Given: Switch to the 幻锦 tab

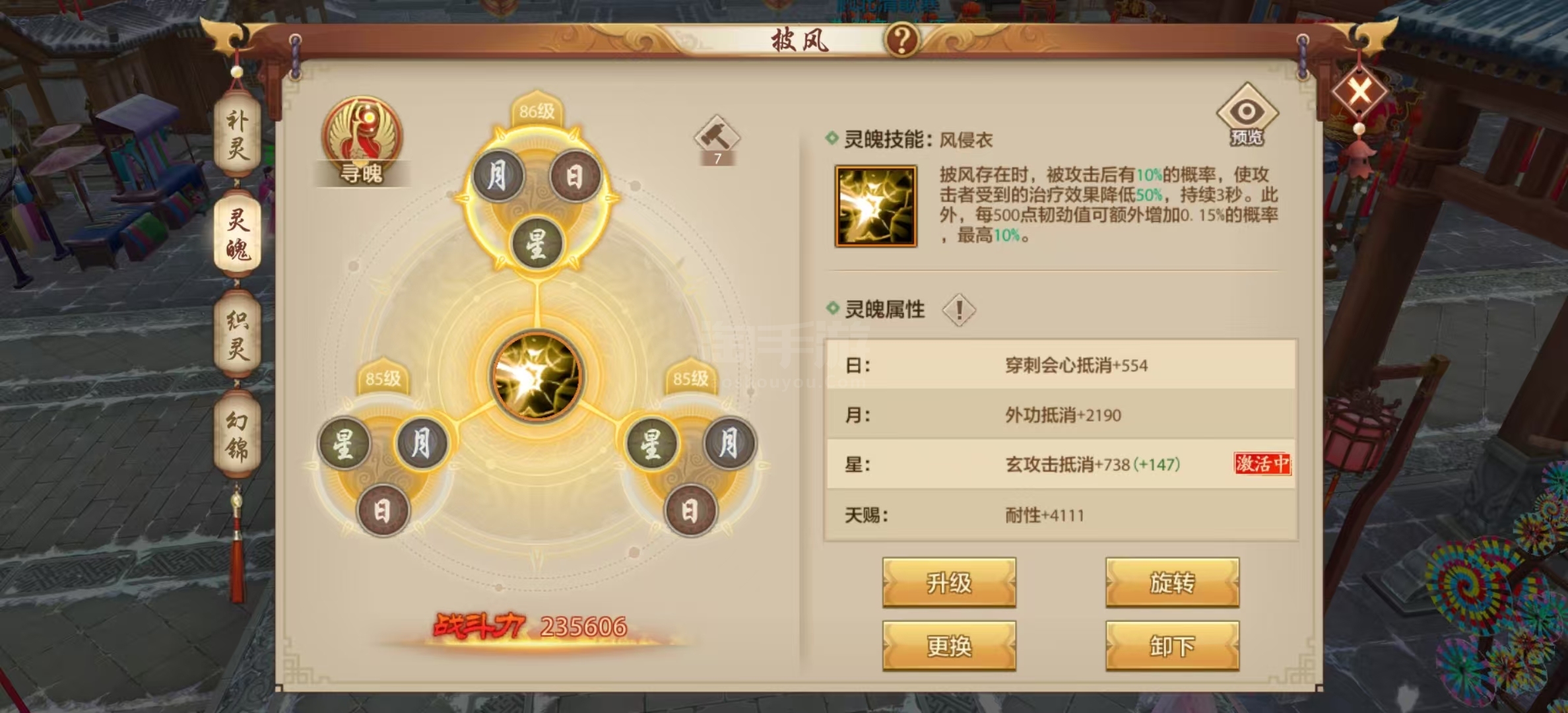Looking at the screenshot, I should tap(237, 435).
